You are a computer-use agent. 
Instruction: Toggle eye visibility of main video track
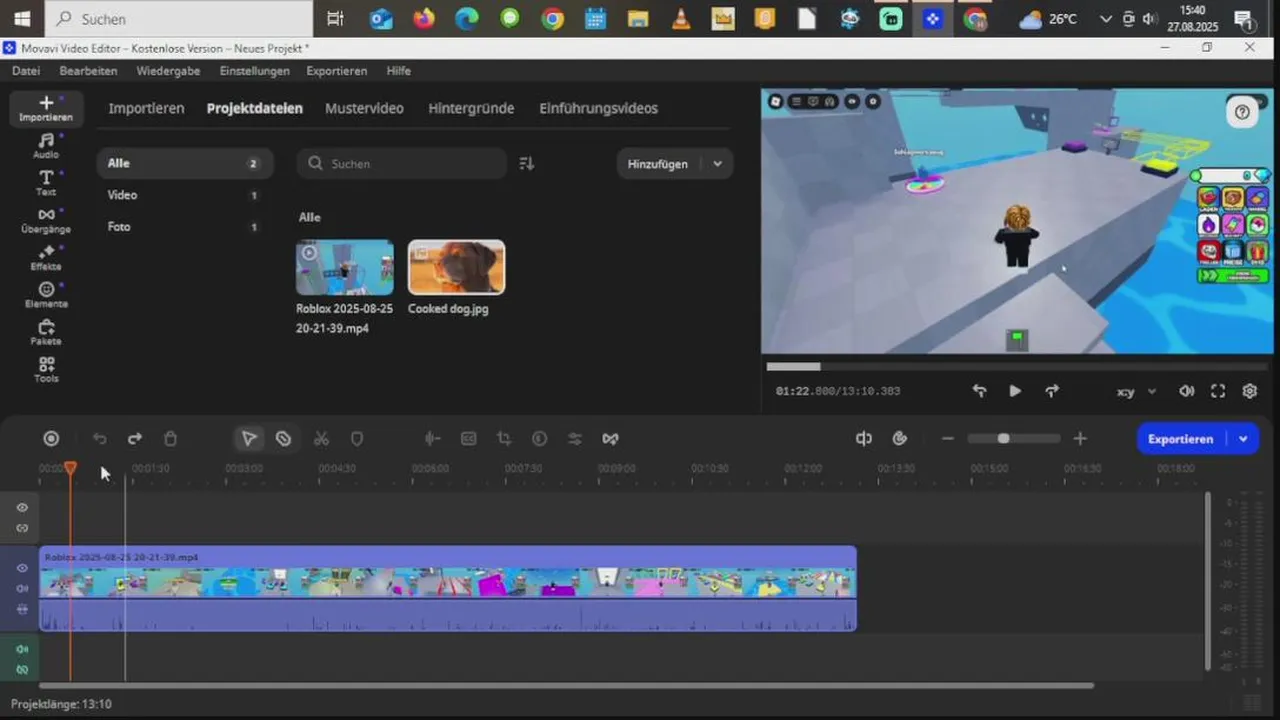pyautogui.click(x=22, y=568)
